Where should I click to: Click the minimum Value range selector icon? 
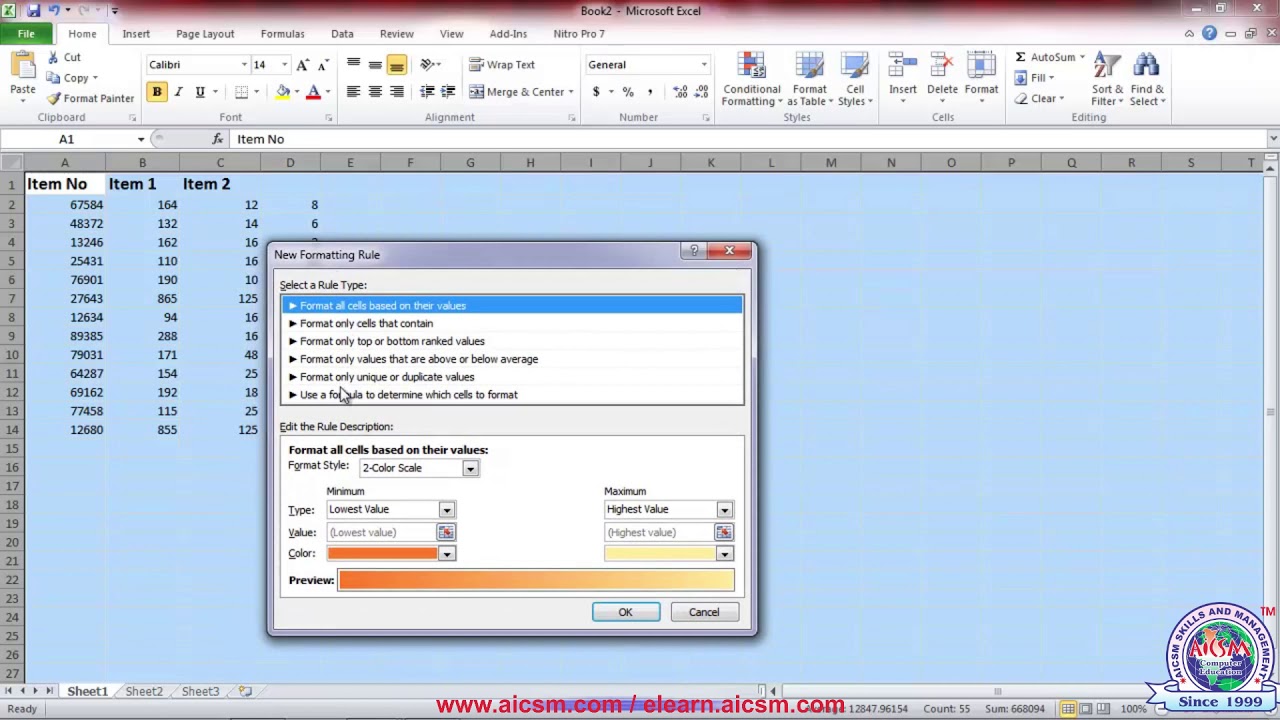[445, 533]
